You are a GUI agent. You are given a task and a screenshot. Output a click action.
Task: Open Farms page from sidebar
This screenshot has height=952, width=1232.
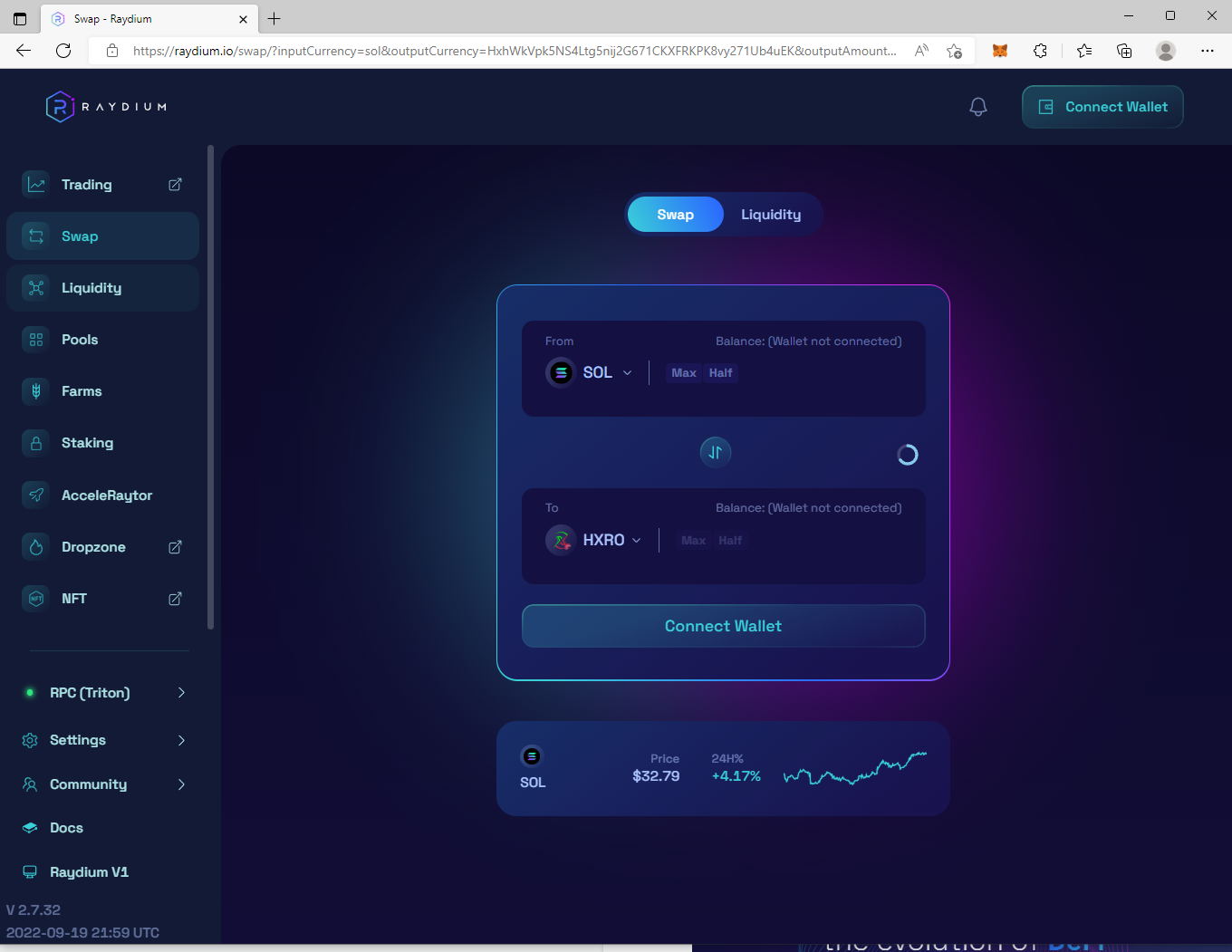coord(102,391)
